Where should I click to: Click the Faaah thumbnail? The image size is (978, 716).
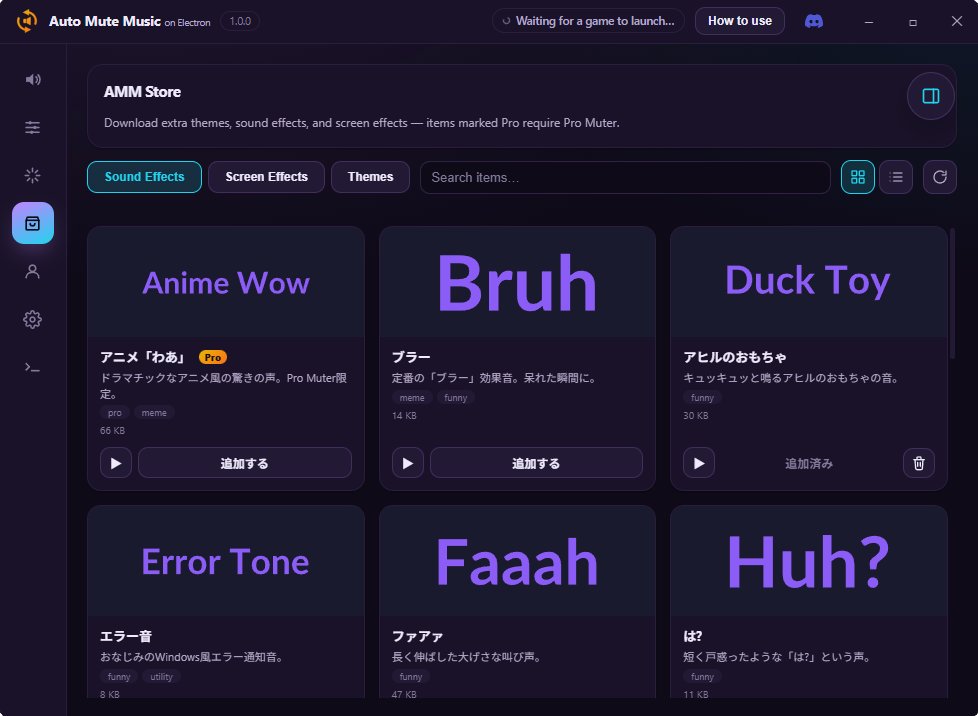pos(517,561)
